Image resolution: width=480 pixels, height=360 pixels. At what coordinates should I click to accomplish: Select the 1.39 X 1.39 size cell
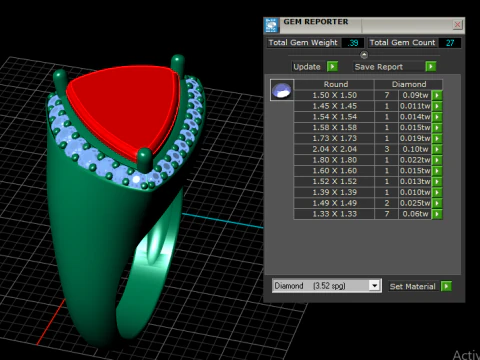[334, 192]
